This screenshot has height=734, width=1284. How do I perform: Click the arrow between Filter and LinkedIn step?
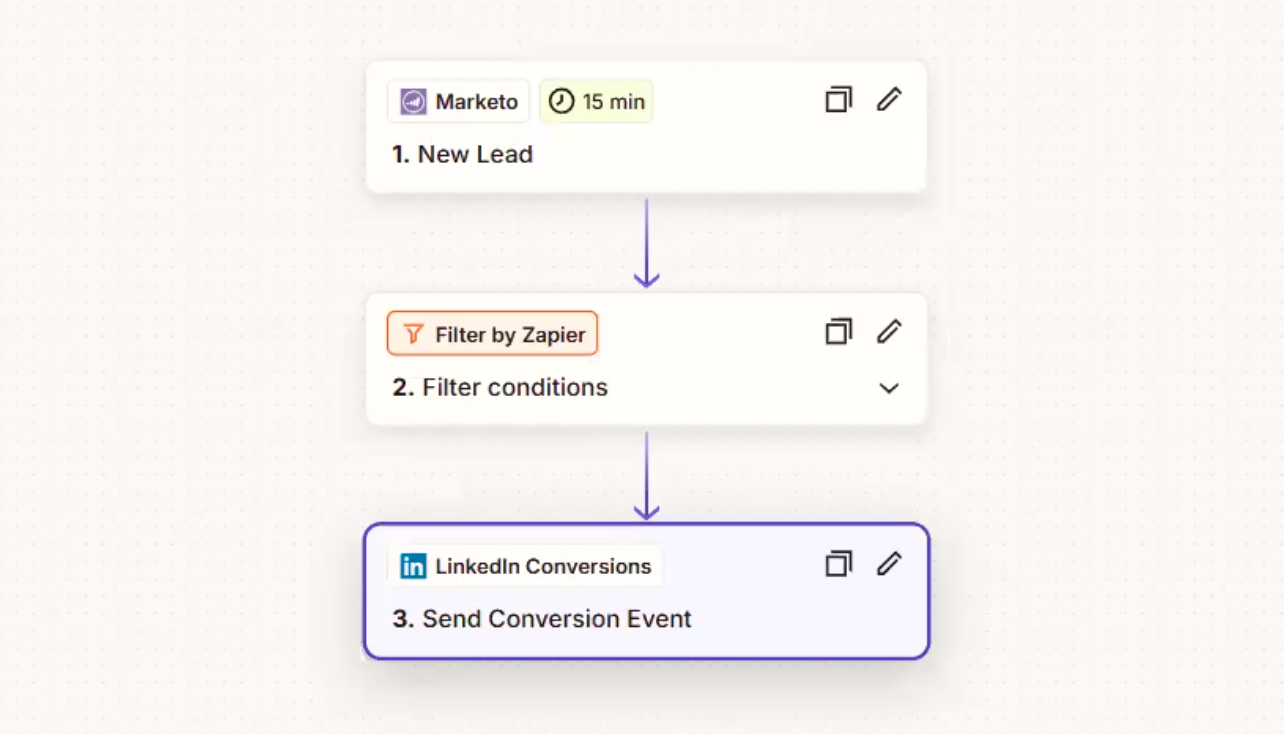(647, 476)
